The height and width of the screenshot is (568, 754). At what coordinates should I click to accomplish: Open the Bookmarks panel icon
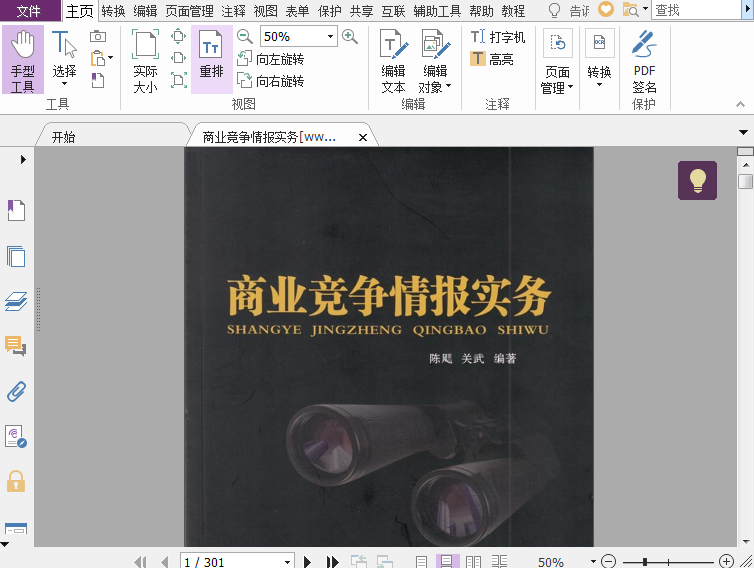click(16, 210)
